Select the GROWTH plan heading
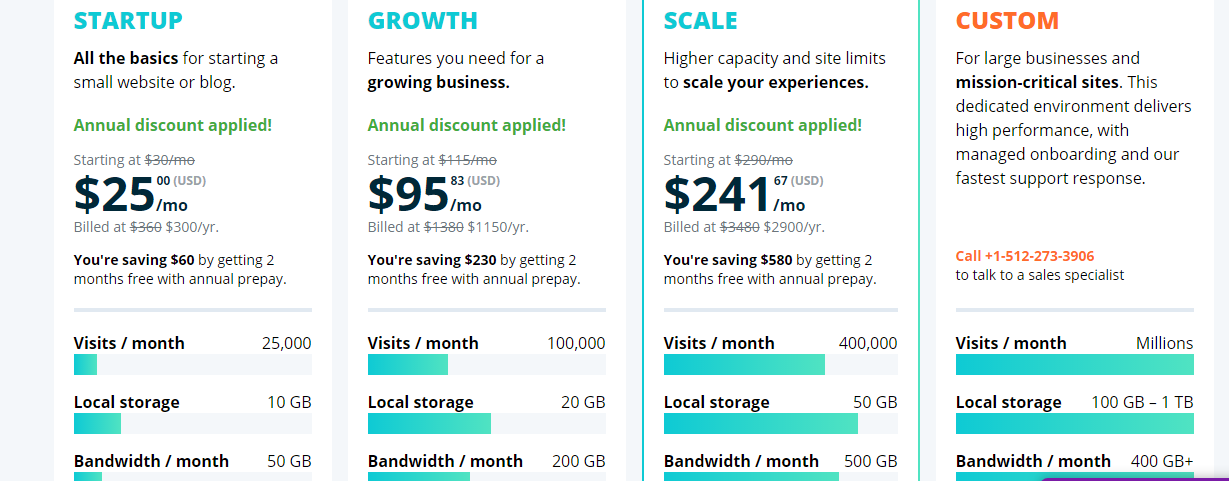The height and width of the screenshot is (481, 1229). point(423,21)
